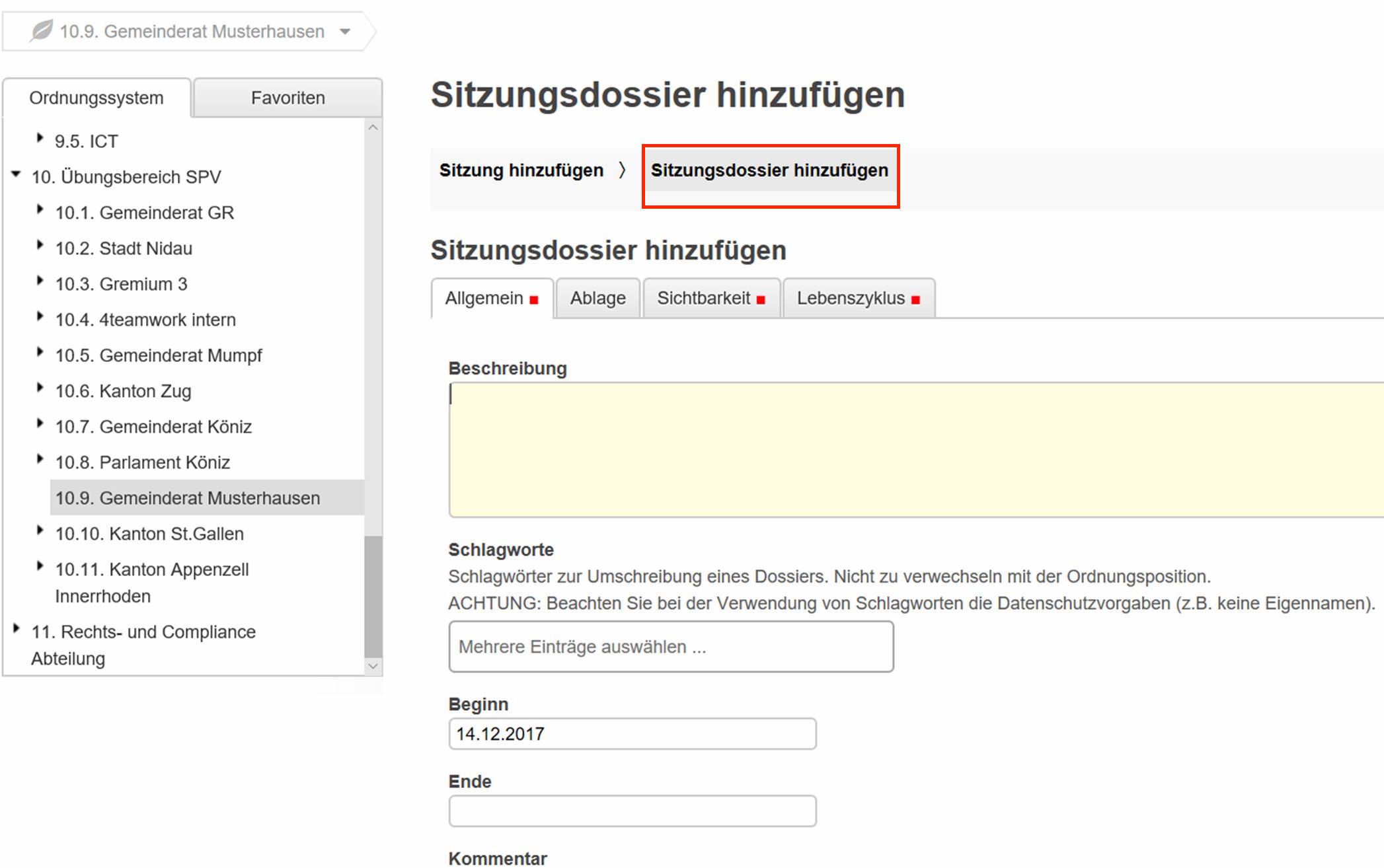The image size is (1384, 868).
Task: Open 10.11. Kanton Appenzell Innerrhoden tree entry
Action: [152, 583]
